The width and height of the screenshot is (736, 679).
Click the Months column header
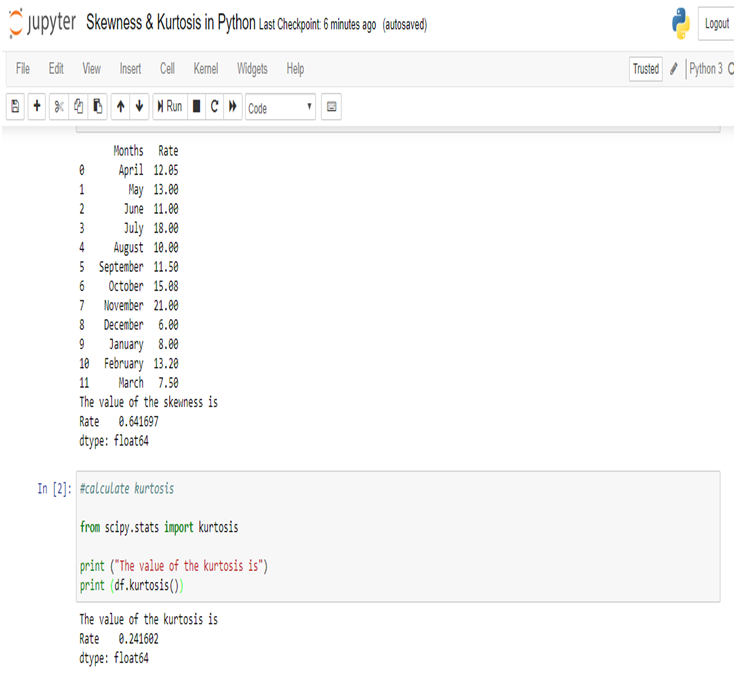(x=128, y=151)
